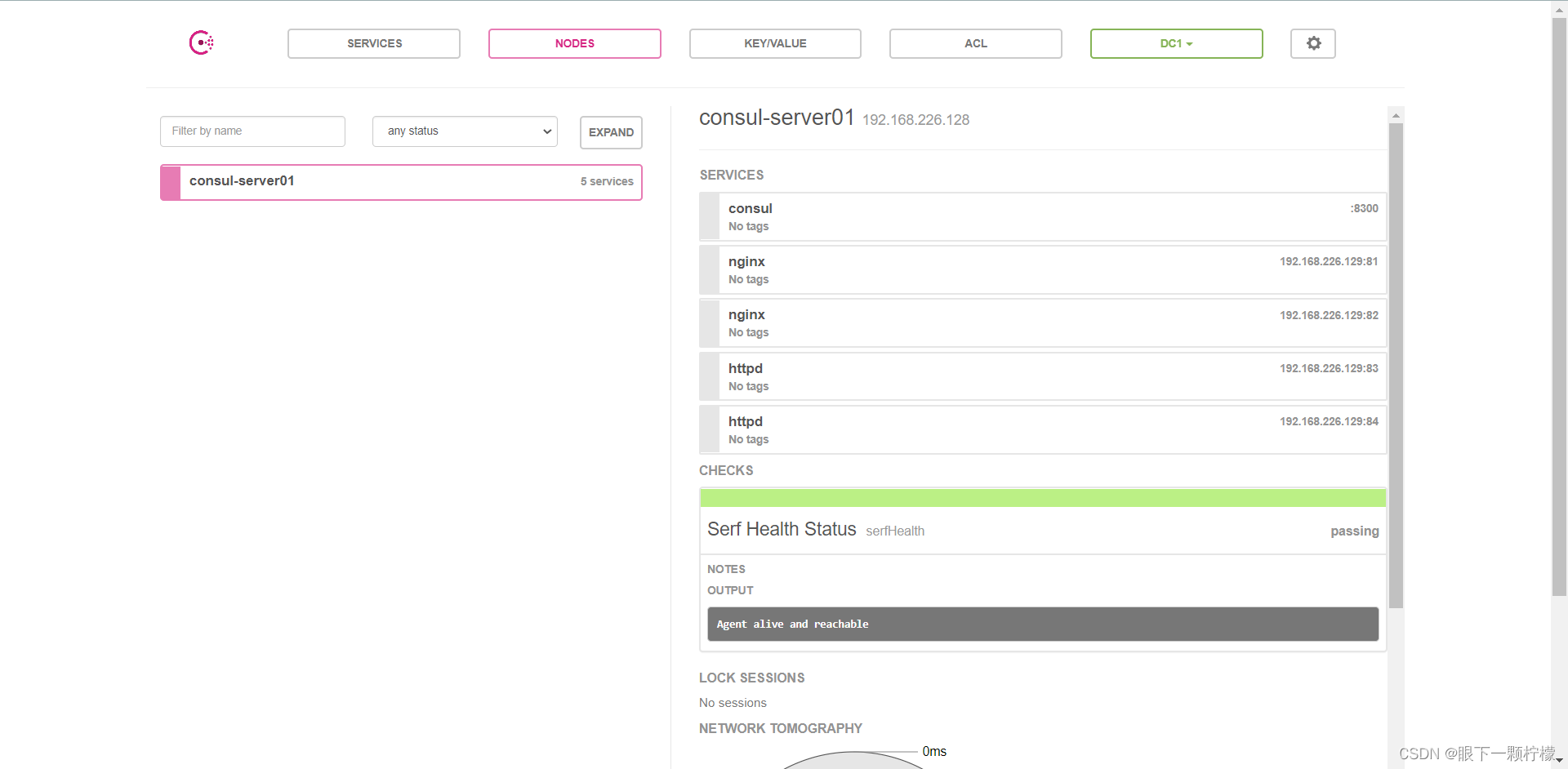Screen dimensions: 1568x769
Task: Click the passing status label
Action: pos(1355,531)
